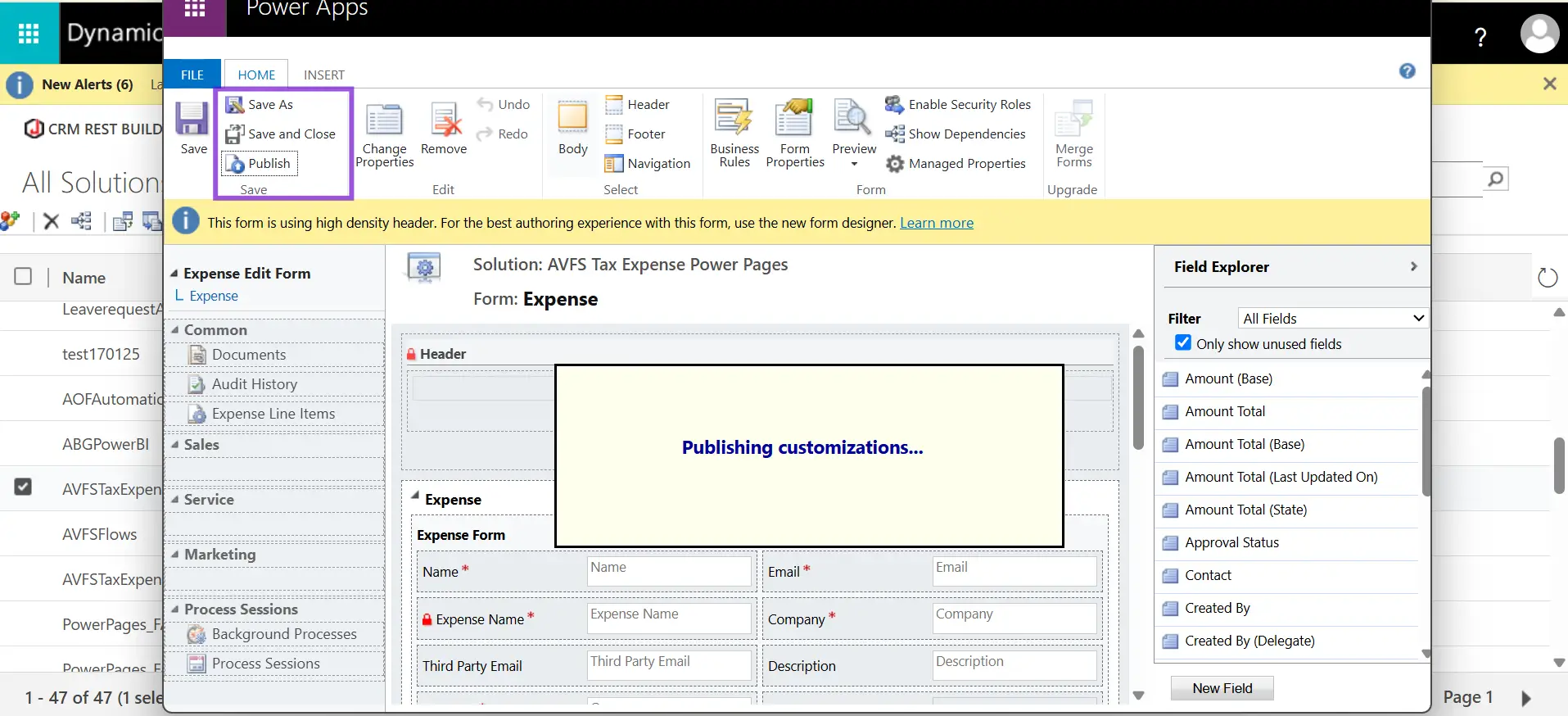The width and height of the screenshot is (1568, 716).
Task: Close the New Alerts notification bar
Action: tap(1549, 84)
